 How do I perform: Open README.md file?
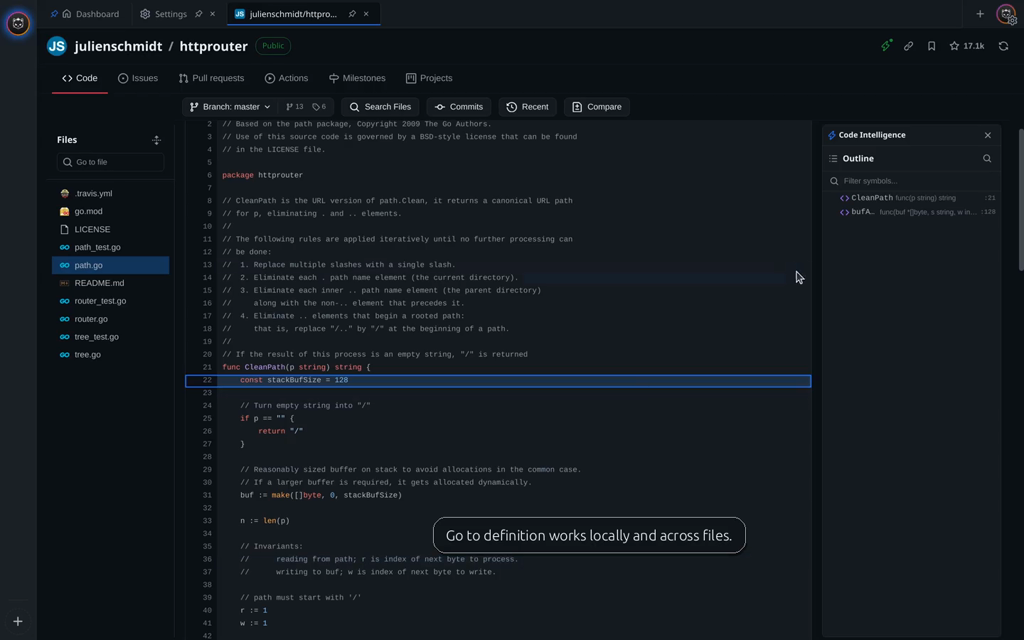[x=110, y=283]
